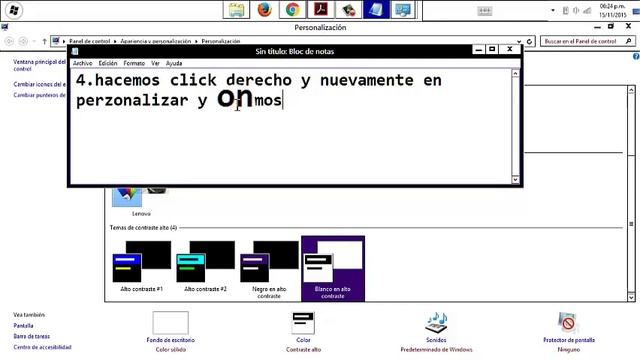Click the Personalización window title bar icon
640x360 pixels.
5,27
